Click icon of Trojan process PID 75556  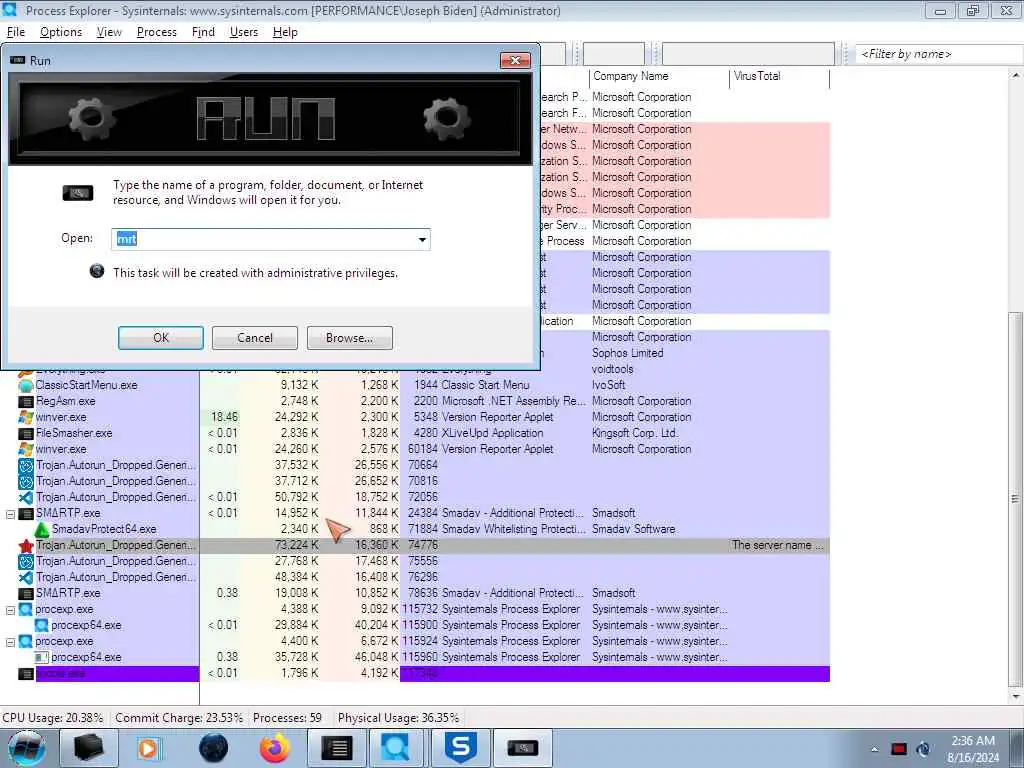tap(25, 562)
